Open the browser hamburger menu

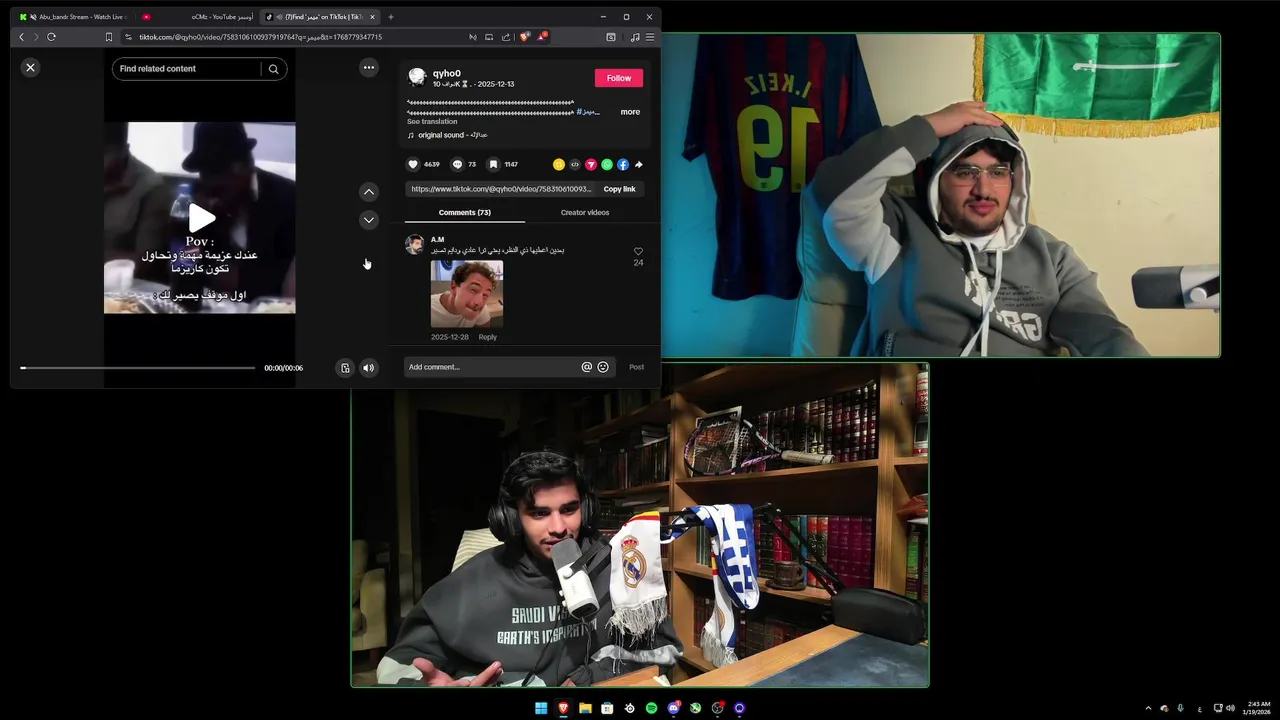650,37
